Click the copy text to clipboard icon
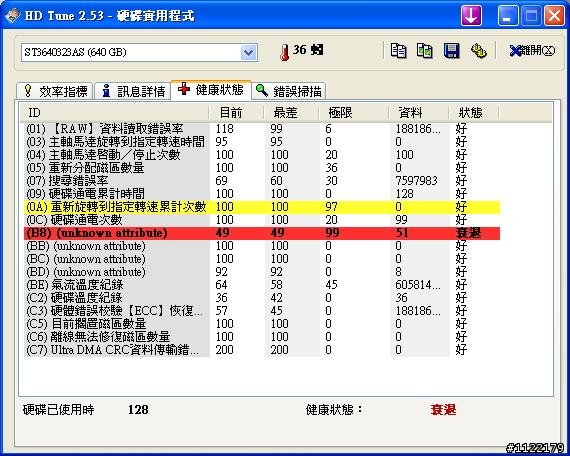 (x=399, y=51)
